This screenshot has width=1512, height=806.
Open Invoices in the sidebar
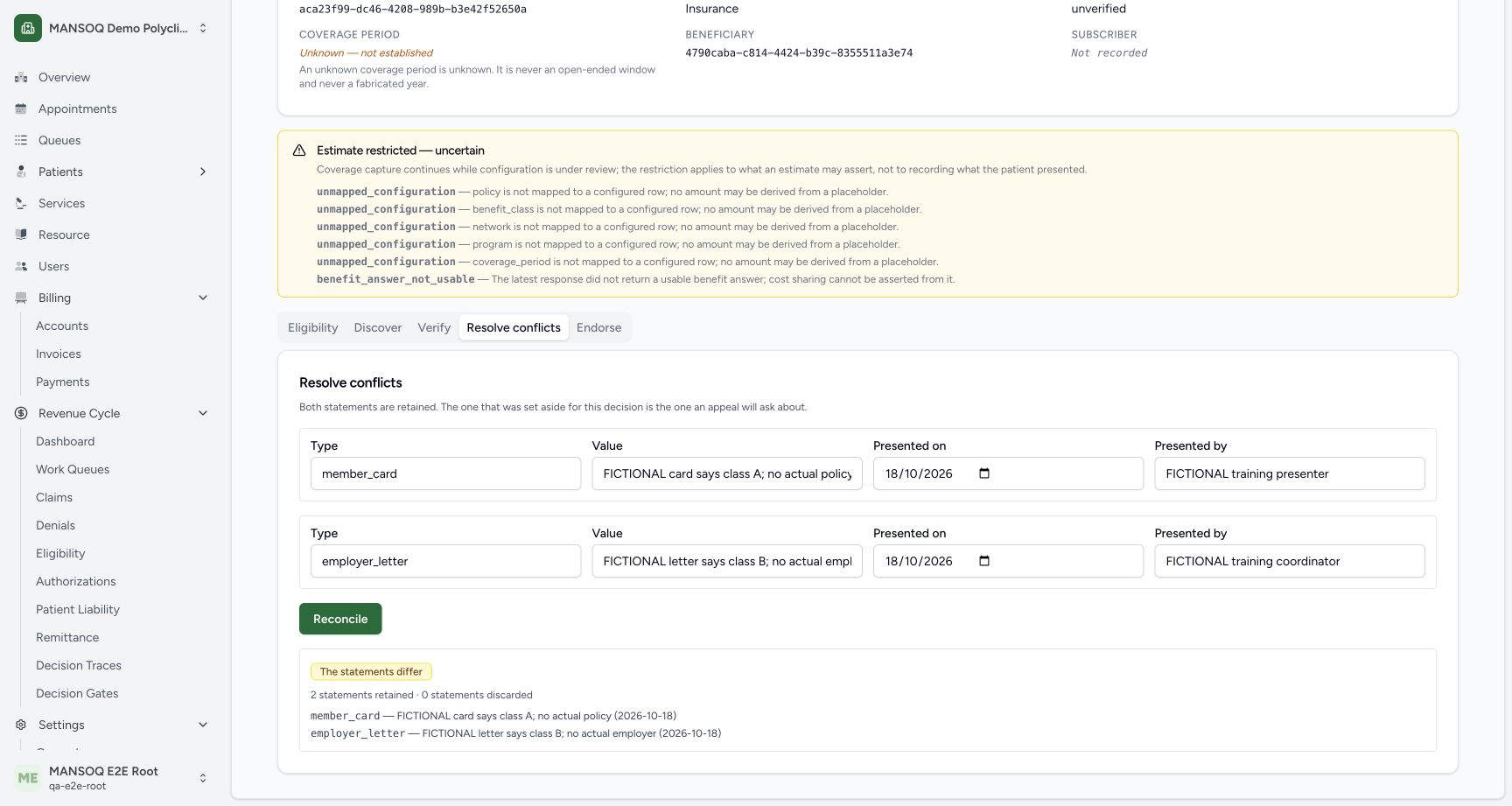tap(59, 354)
